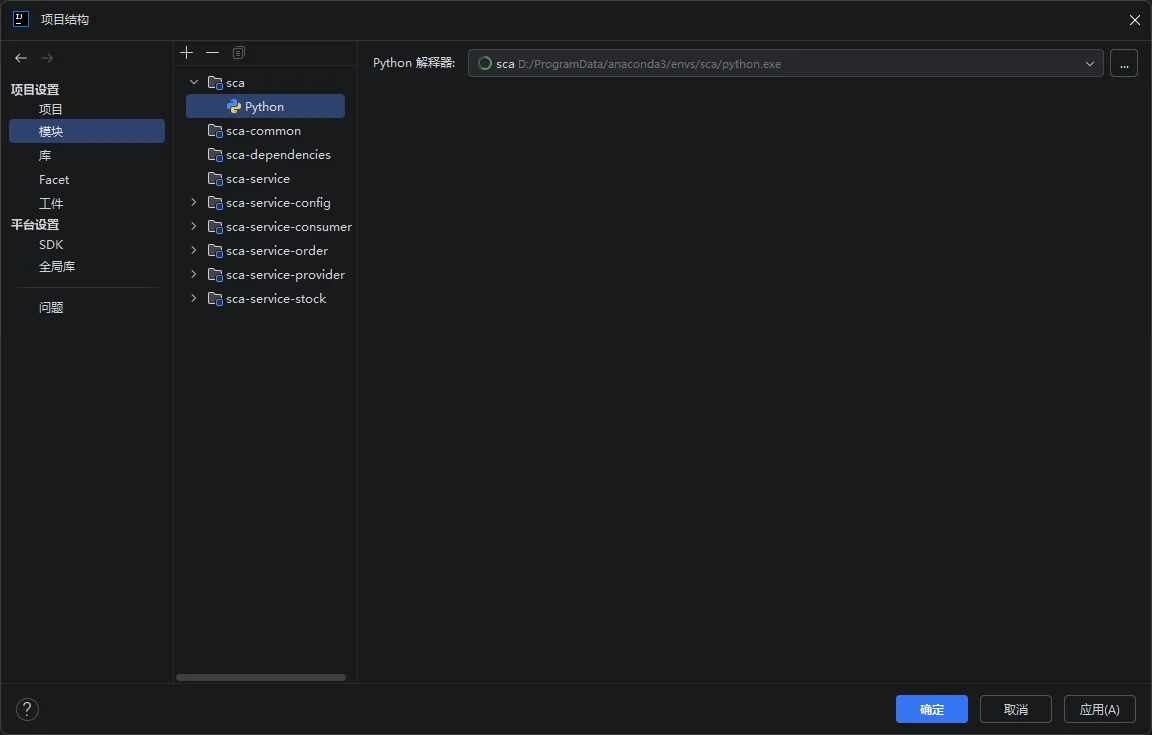Select the Python facet under sca
Image resolution: width=1152 pixels, height=735 pixels.
tap(264, 107)
